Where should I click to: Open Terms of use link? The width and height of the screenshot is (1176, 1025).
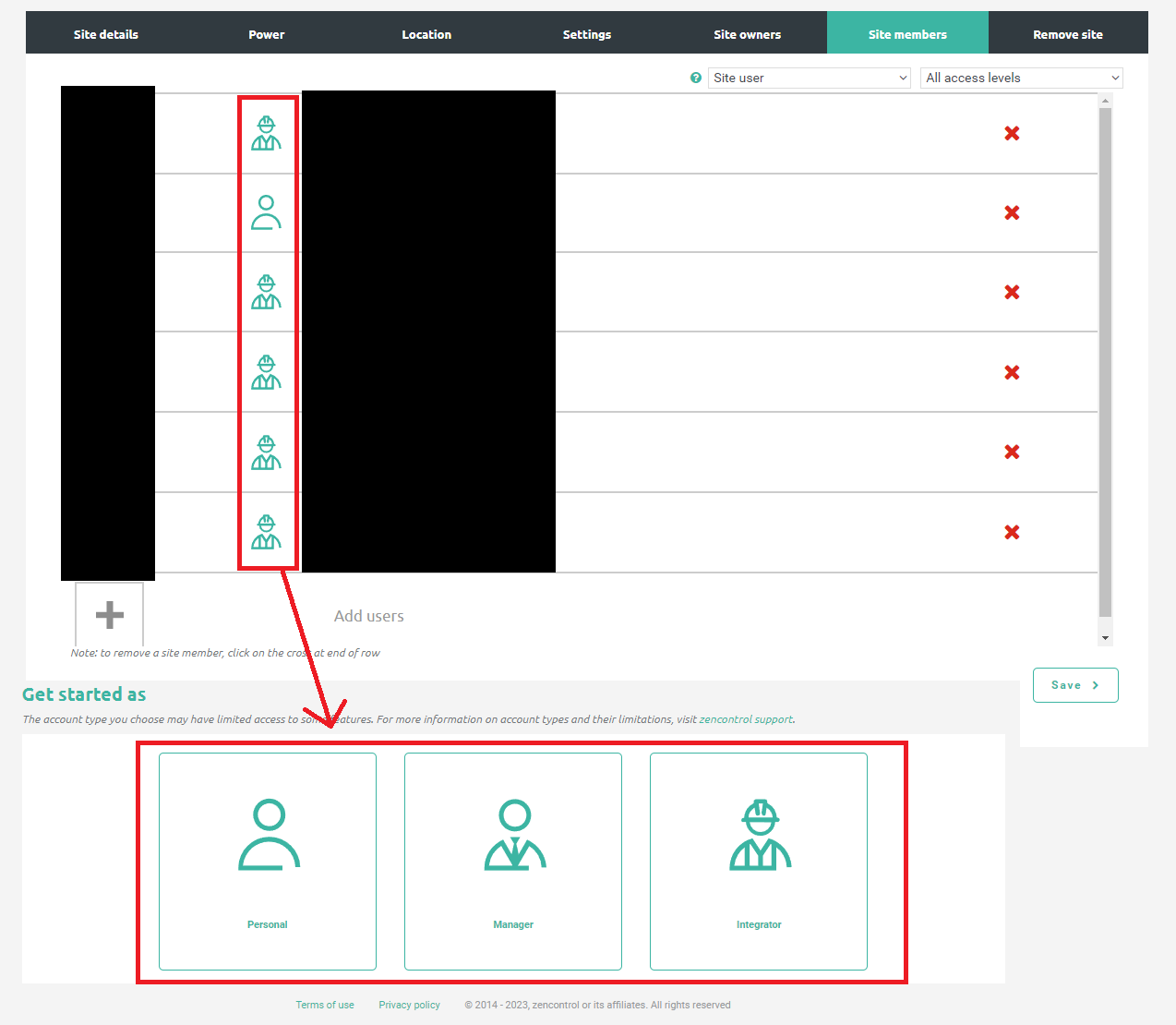coord(325,1005)
